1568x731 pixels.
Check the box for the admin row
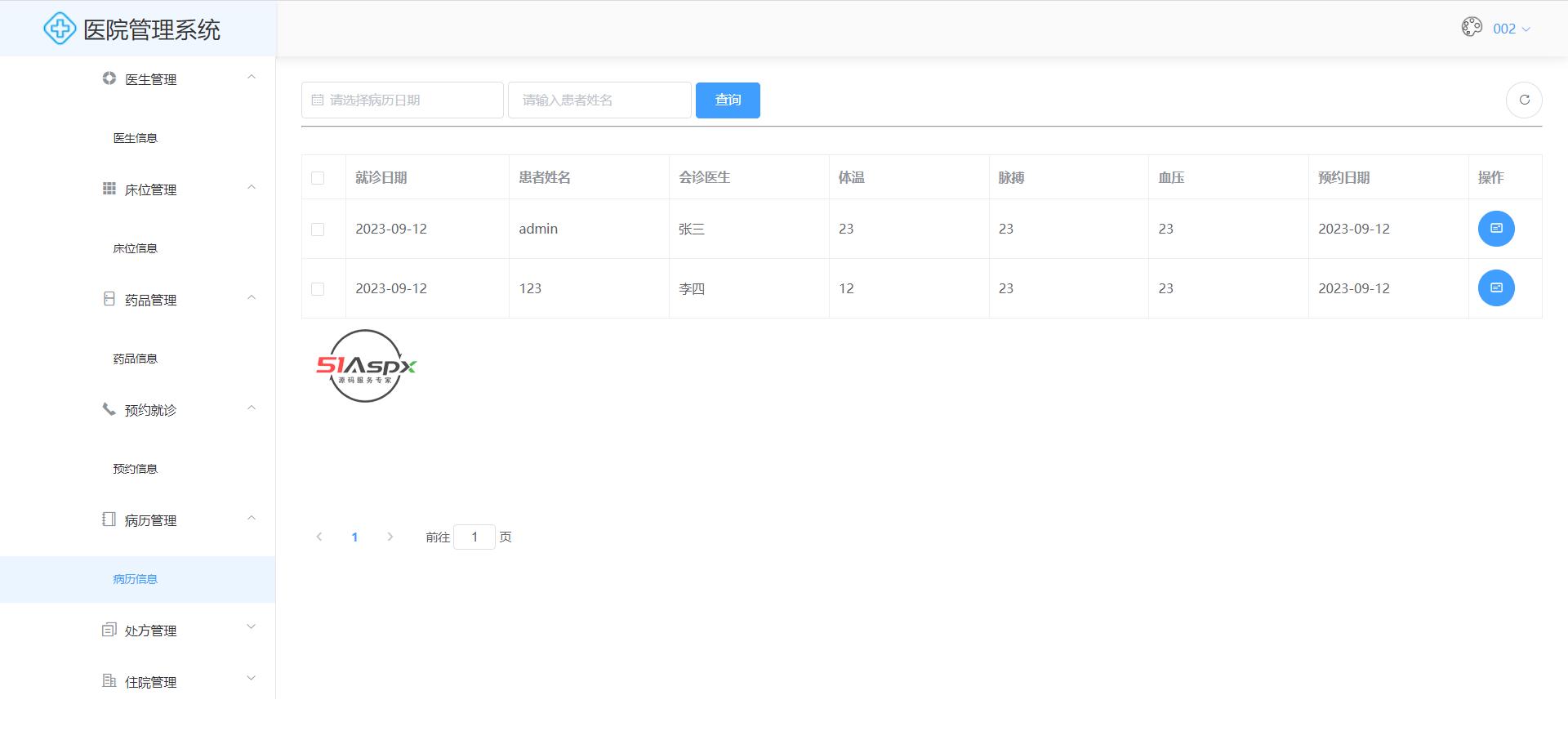click(318, 230)
